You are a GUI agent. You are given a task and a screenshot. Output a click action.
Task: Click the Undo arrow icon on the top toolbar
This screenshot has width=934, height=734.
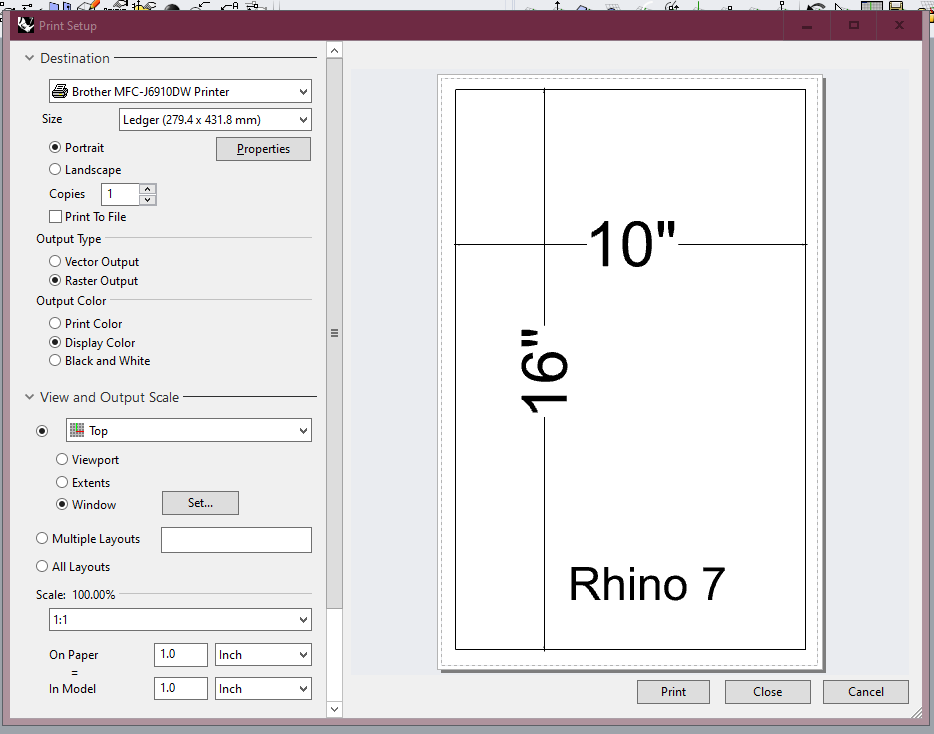(205, 5)
